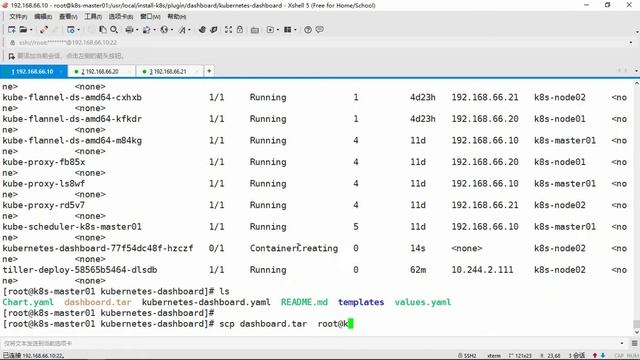640x360 pixels.
Task: Click the scp dashboard.tar command line
Action: [178, 324]
